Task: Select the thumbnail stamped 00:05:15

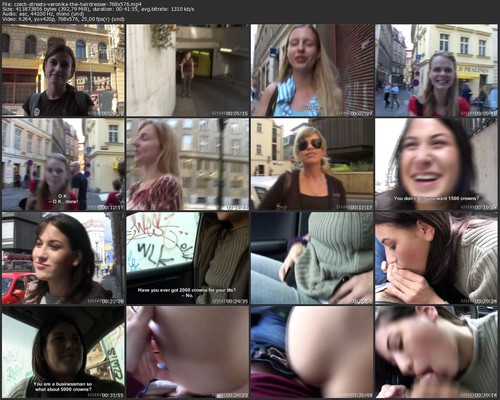Action: coord(188,70)
